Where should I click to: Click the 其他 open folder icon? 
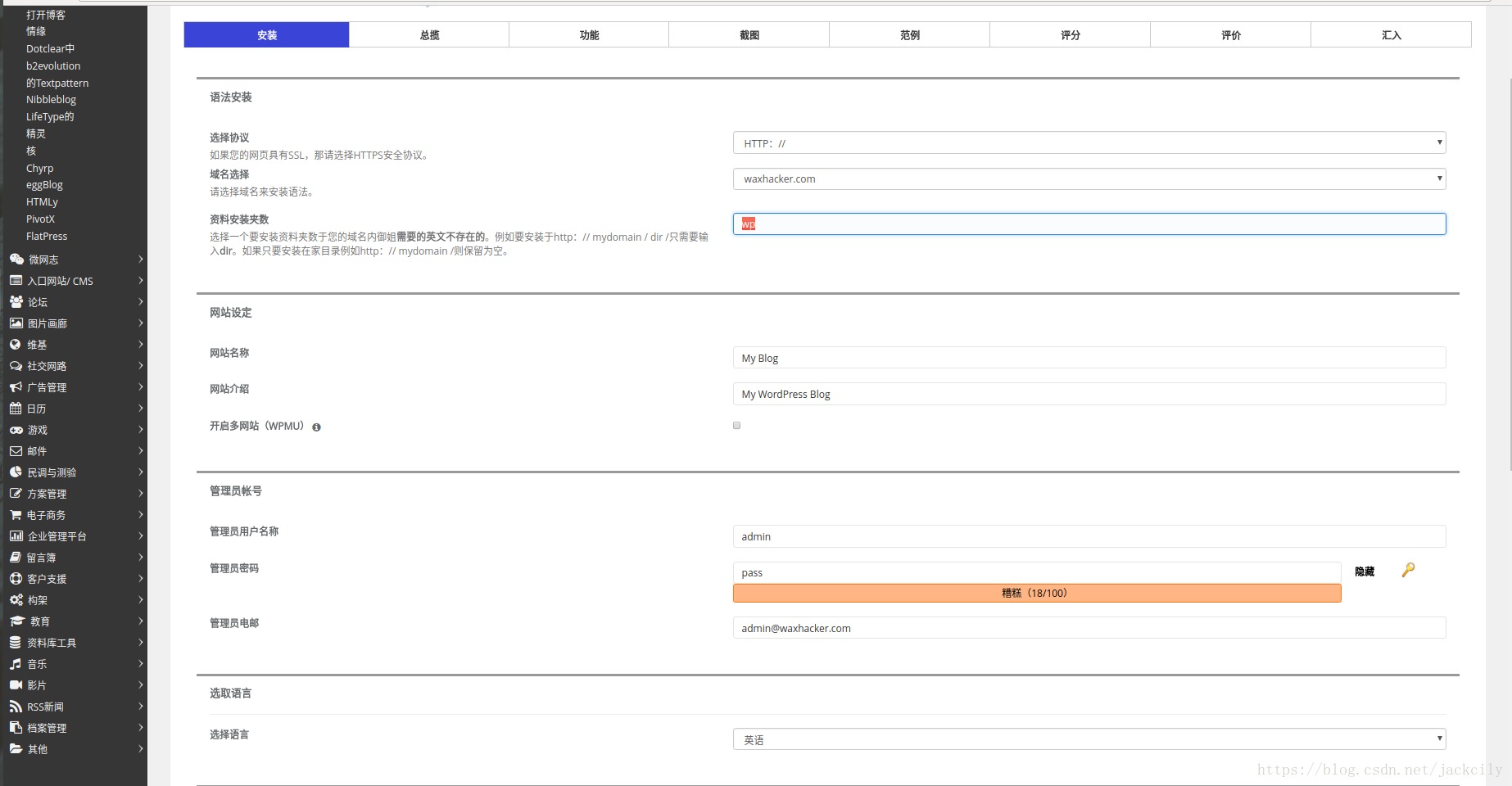pyautogui.click(x=16, y=749)
